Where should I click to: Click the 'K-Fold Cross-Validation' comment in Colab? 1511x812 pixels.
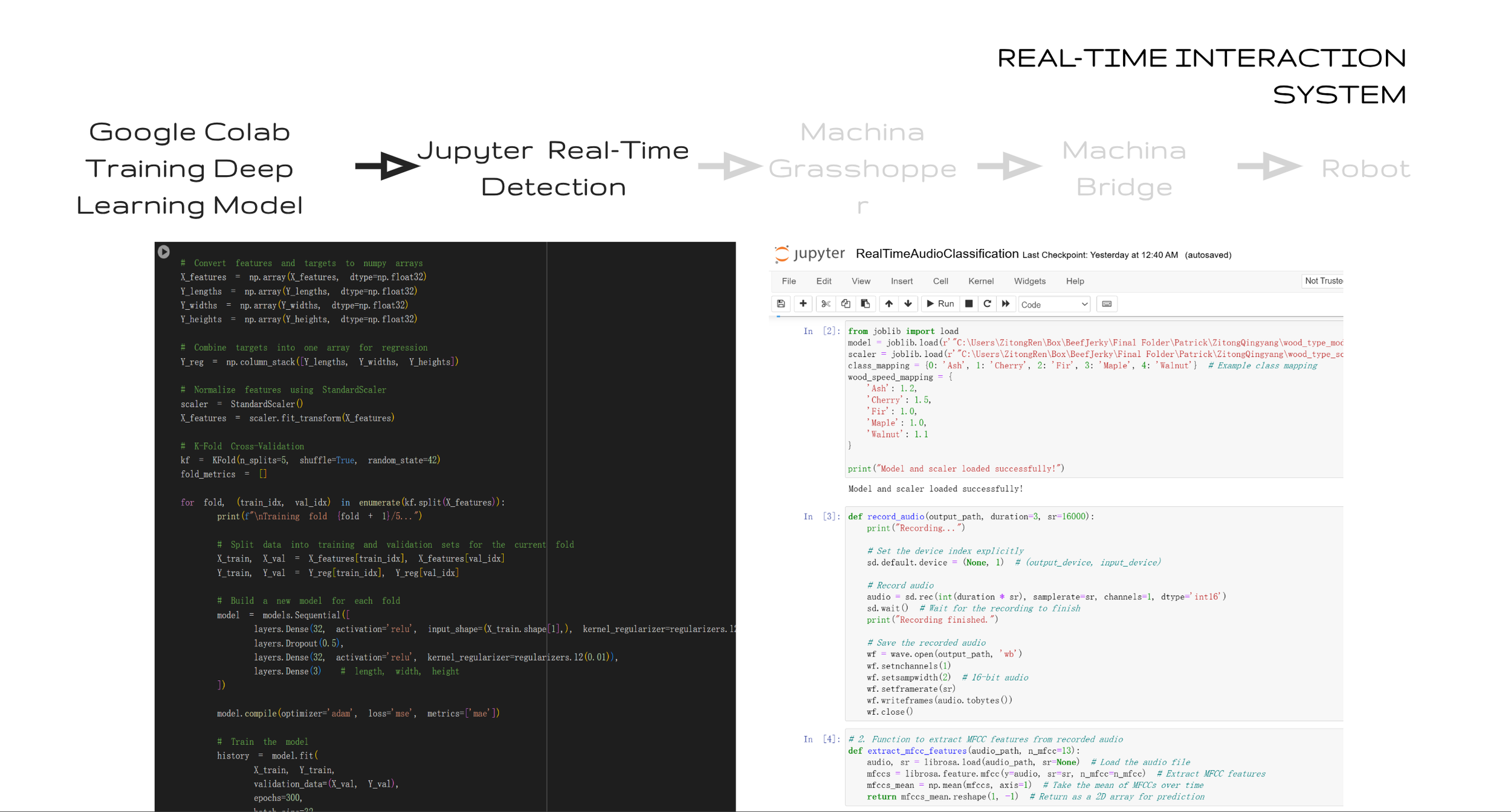(x=242, y=446)
